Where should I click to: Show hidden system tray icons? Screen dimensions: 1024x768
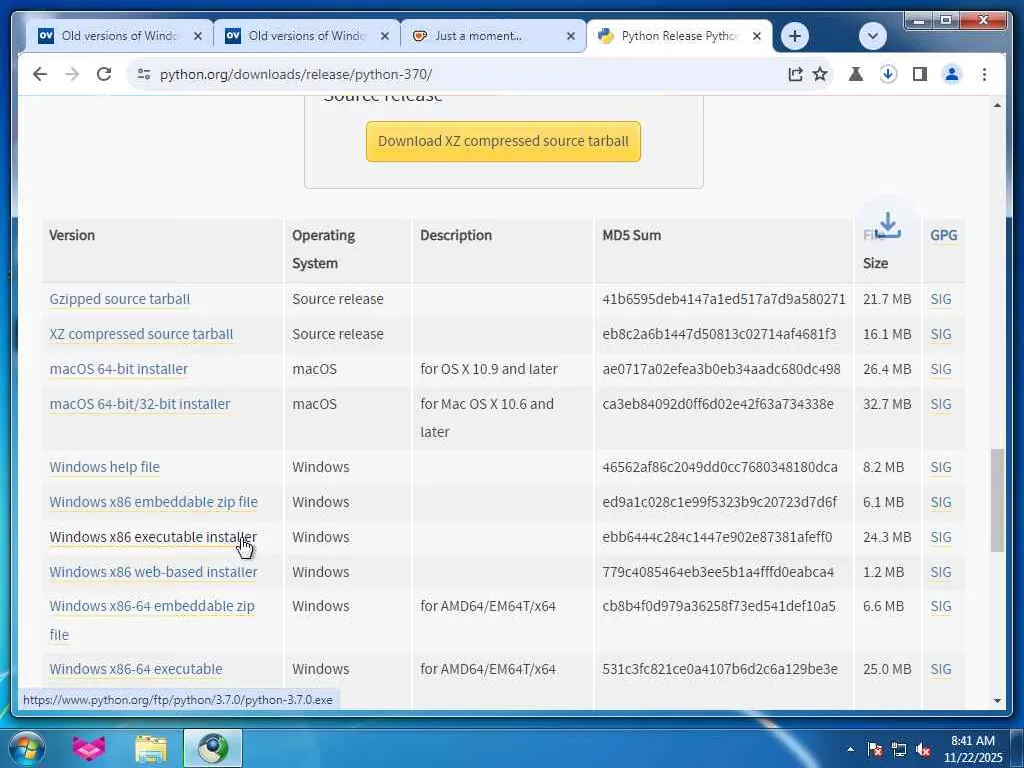click(850, 749)
